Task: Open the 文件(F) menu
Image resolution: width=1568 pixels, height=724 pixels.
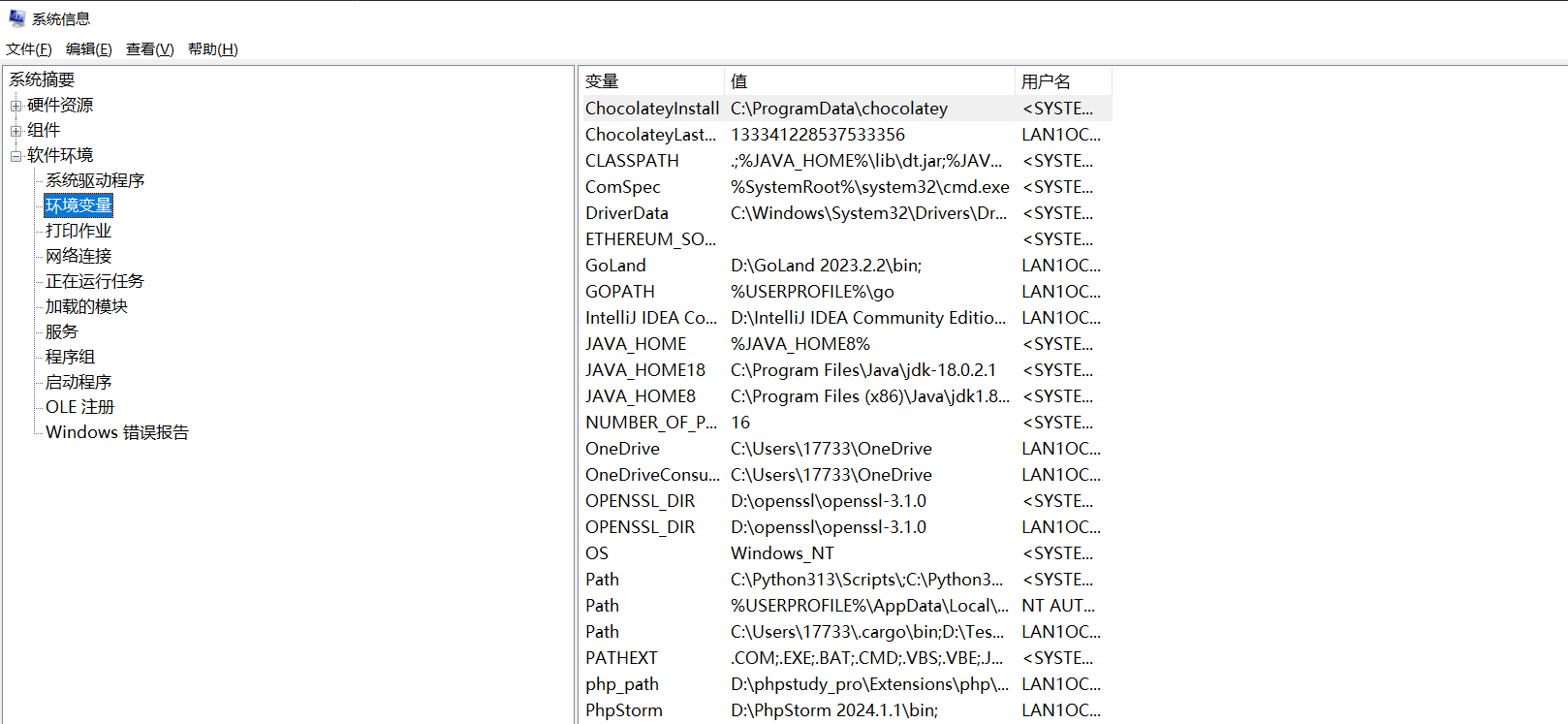Action: pyautogui.click(x=28, y=49)
